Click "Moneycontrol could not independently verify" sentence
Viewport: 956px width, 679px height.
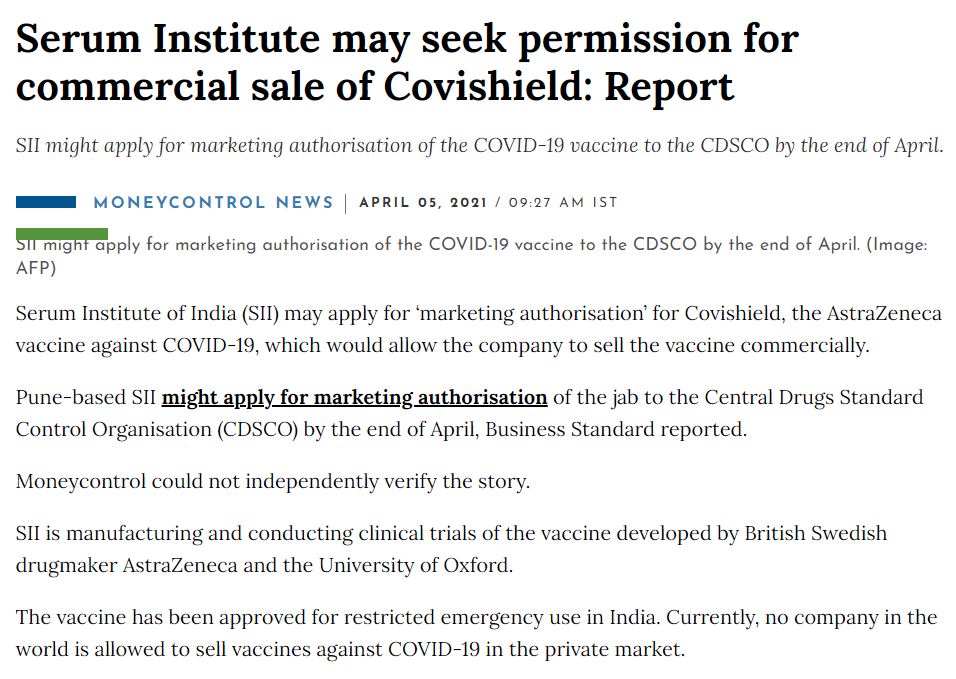click(273, 481)
